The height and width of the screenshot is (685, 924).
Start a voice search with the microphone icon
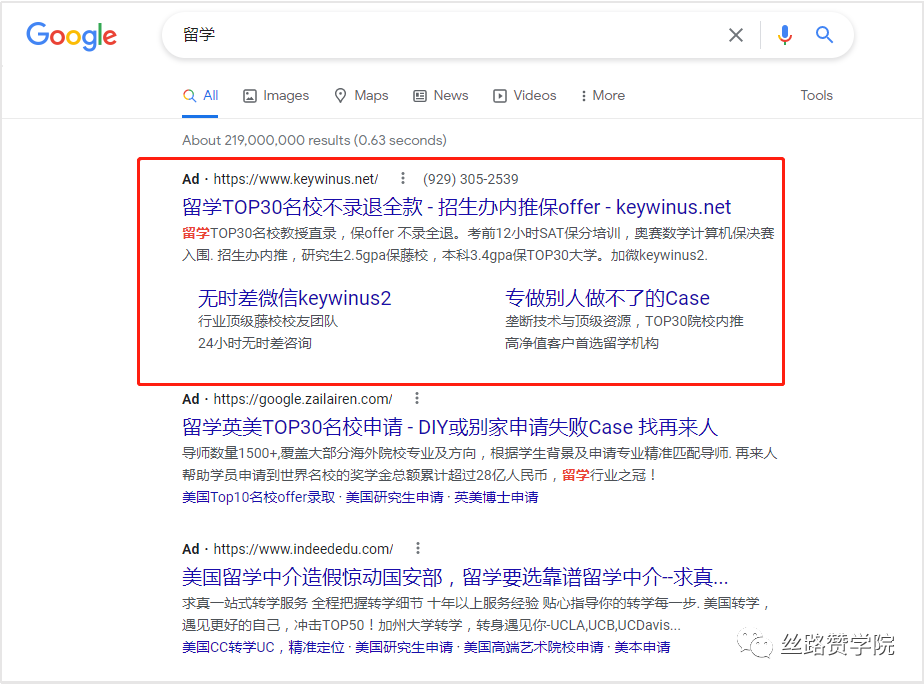pos(784,35)
